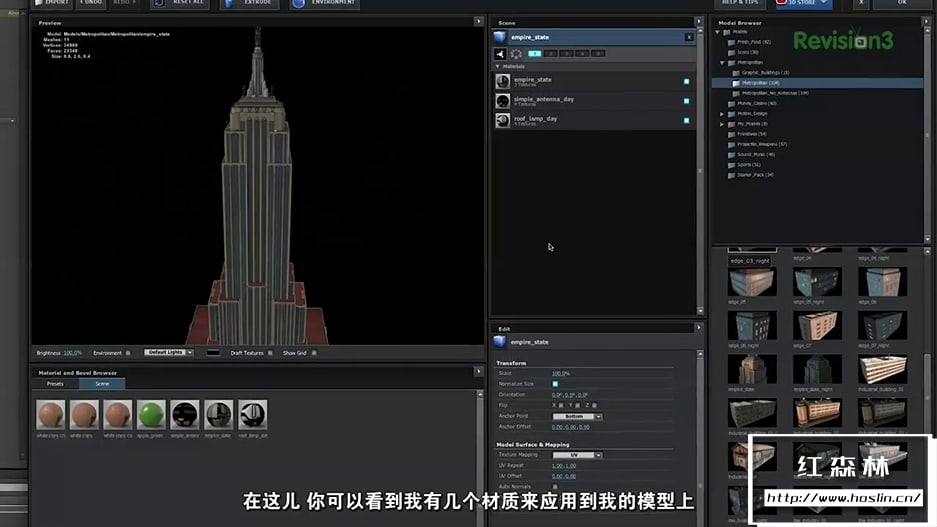Click the particle replicator circular icon

tap(516, 54)
